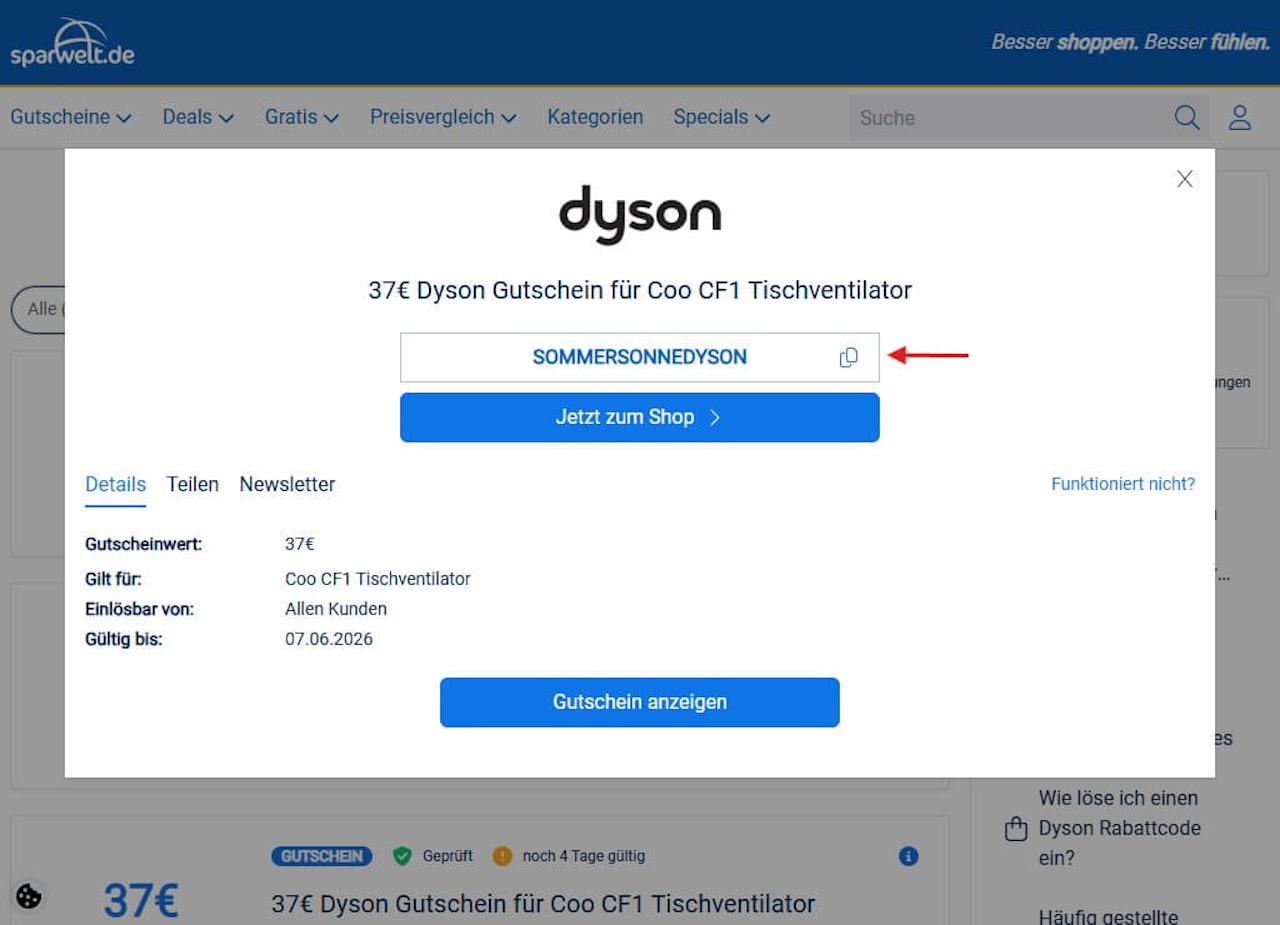The width and height of the screenshot is (1280, 925).
Task: Click the blue info icon
Action: [x=908, y=856]
